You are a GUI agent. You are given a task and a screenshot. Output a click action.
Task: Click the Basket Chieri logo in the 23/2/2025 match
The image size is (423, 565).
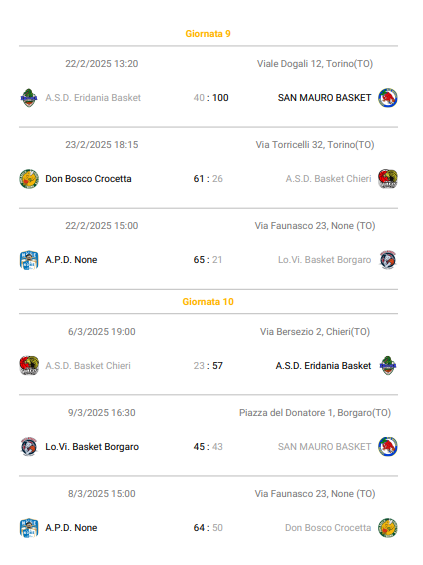[388, 179]
